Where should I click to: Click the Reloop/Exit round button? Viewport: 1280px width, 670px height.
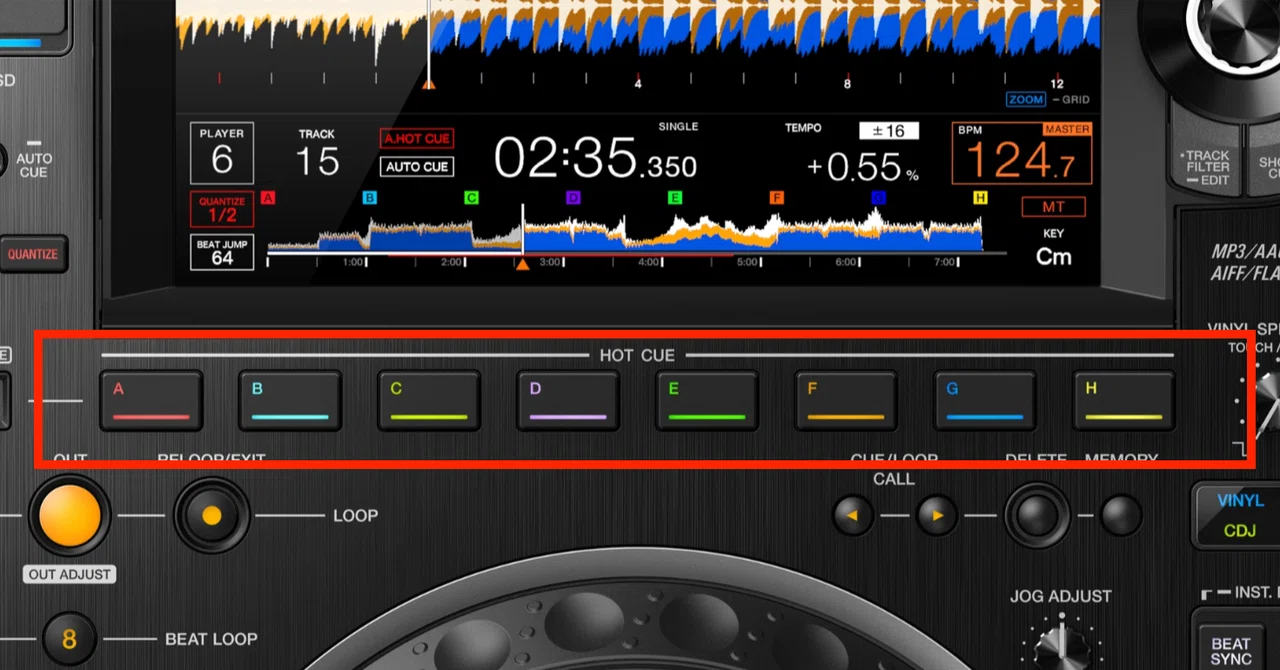pos(212,516)
